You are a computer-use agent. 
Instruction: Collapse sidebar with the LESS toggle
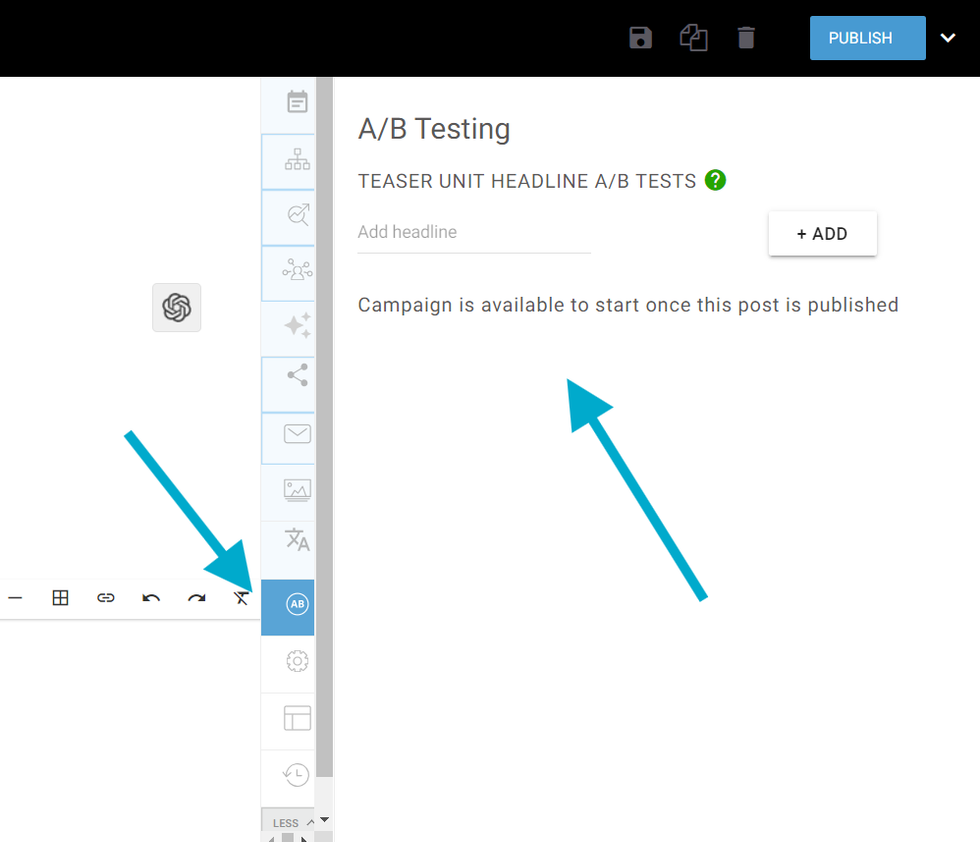click(290, 823)
